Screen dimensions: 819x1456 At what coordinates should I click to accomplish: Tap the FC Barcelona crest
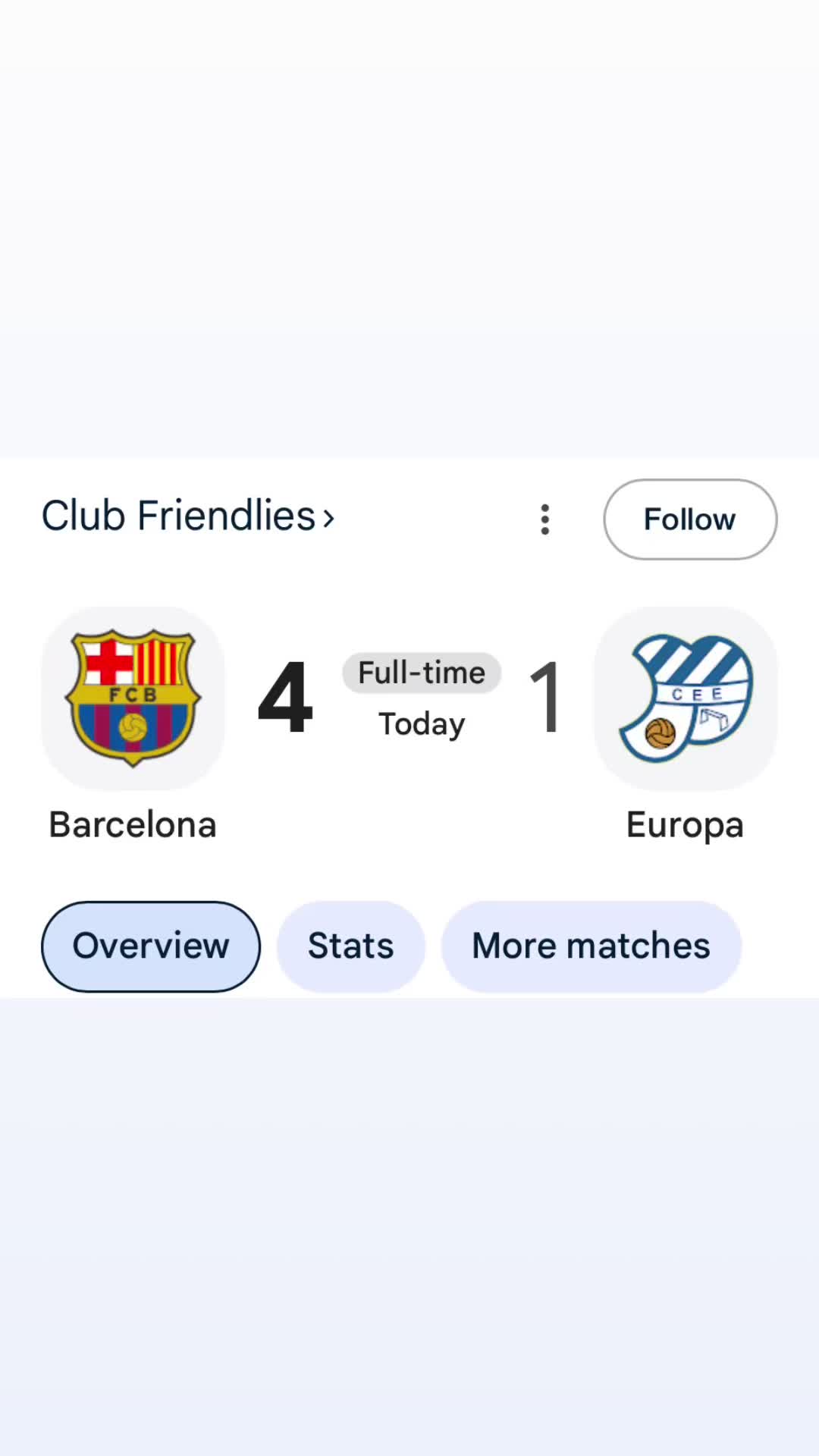pyautogui.click(x=133, y=698)
